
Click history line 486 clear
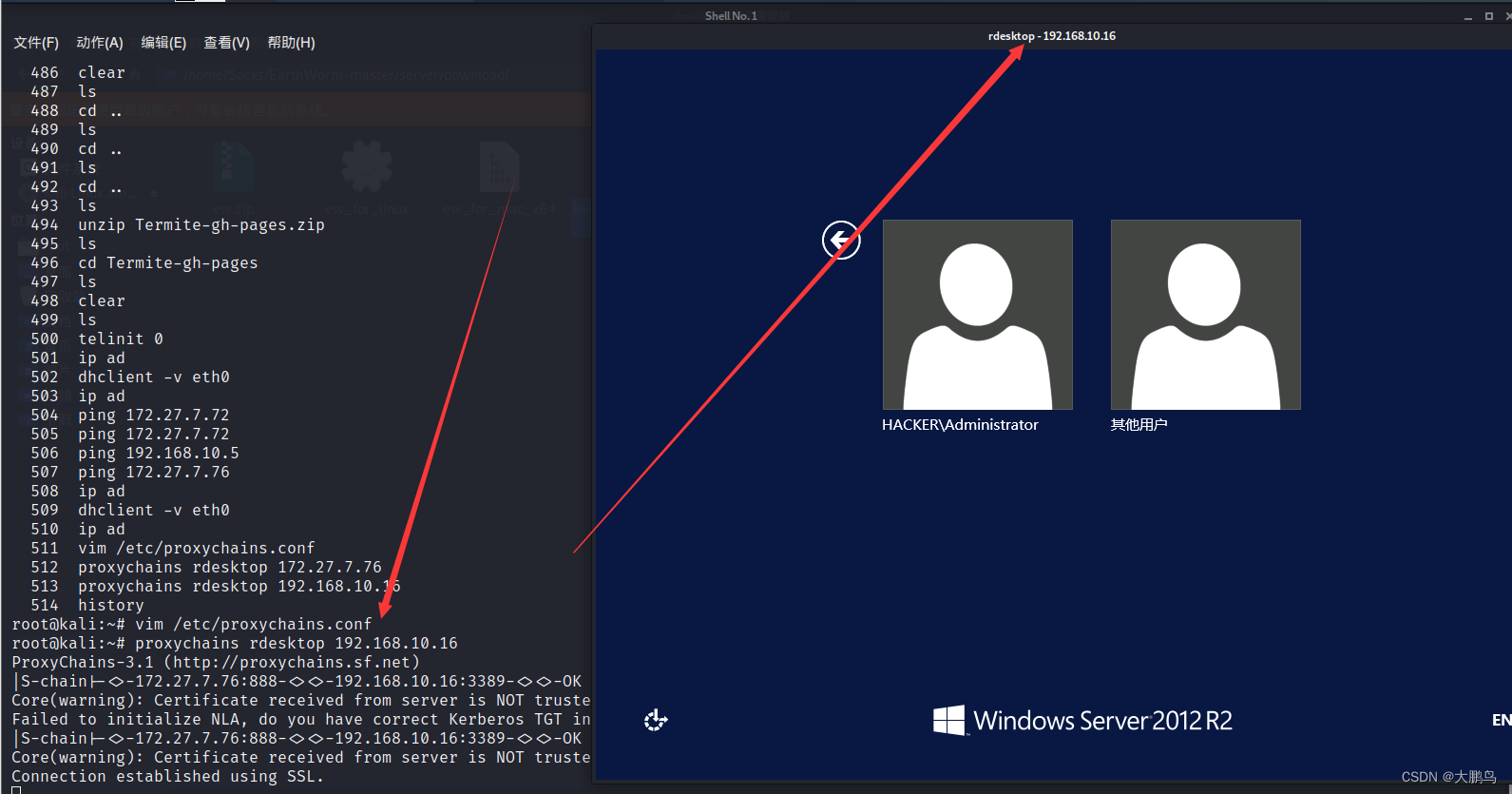click(78, 73)
